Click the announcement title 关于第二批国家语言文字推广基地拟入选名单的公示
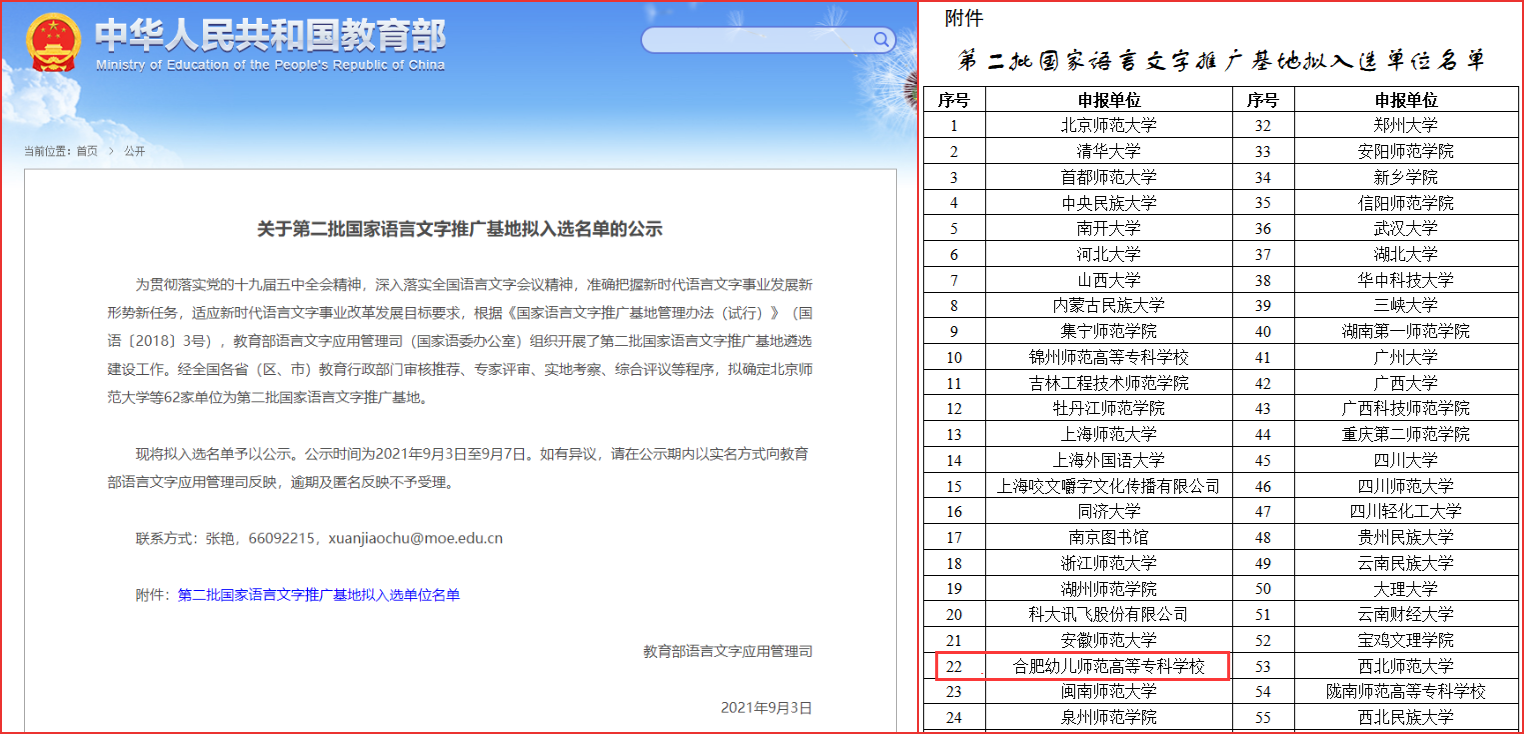Screen dimensions: 1524x734 coord(460,229)
